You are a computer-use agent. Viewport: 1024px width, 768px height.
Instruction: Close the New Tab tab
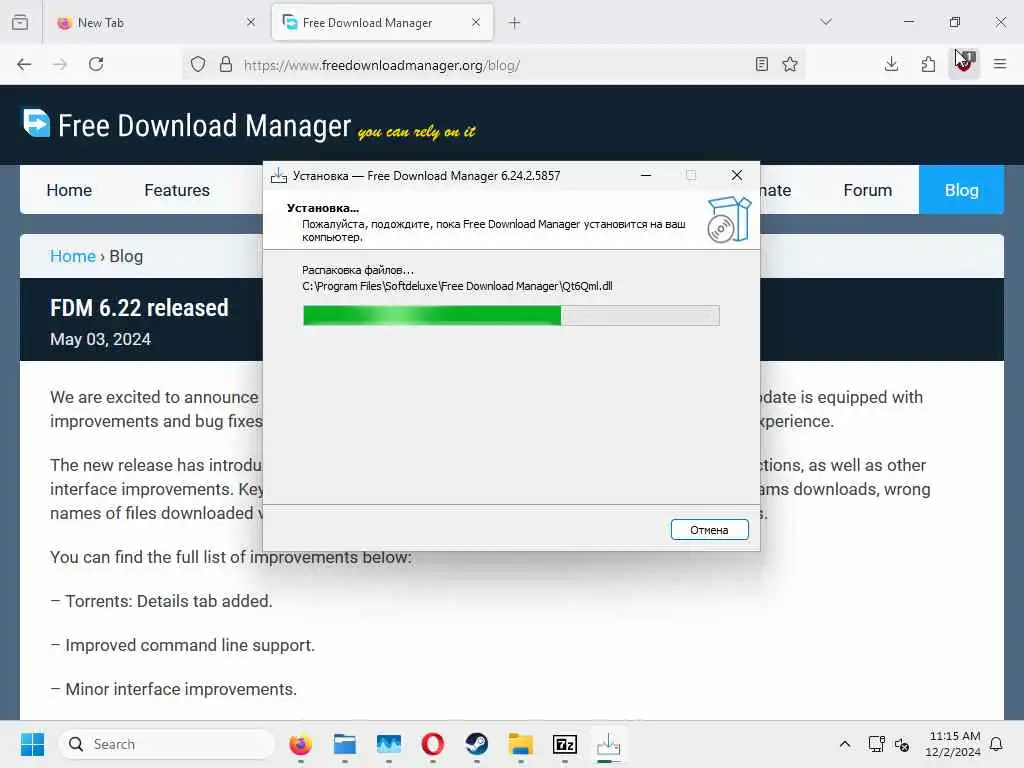pos(251,22)
